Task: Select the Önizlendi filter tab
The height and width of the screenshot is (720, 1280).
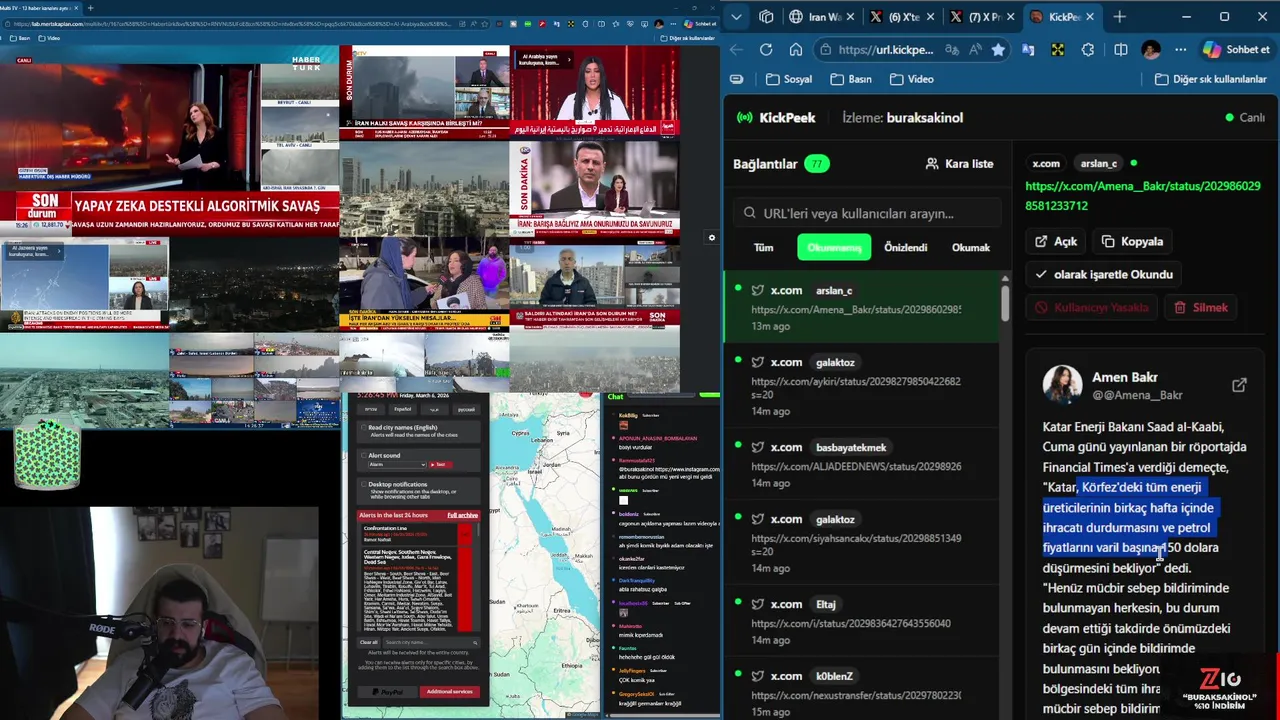Action: (x=905, y=247)
